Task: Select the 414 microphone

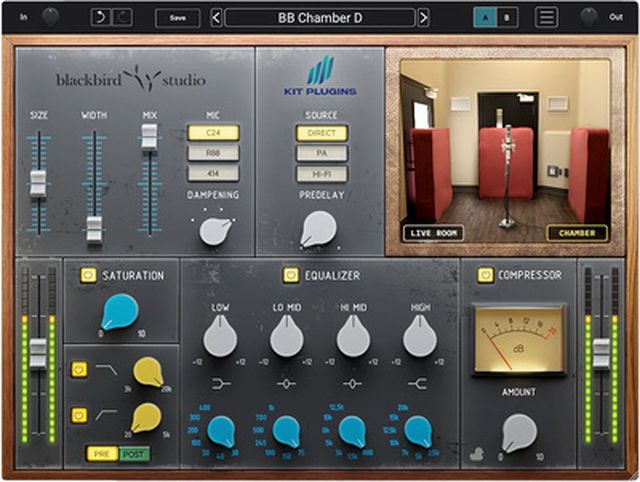Action: (x=213, y=173)
